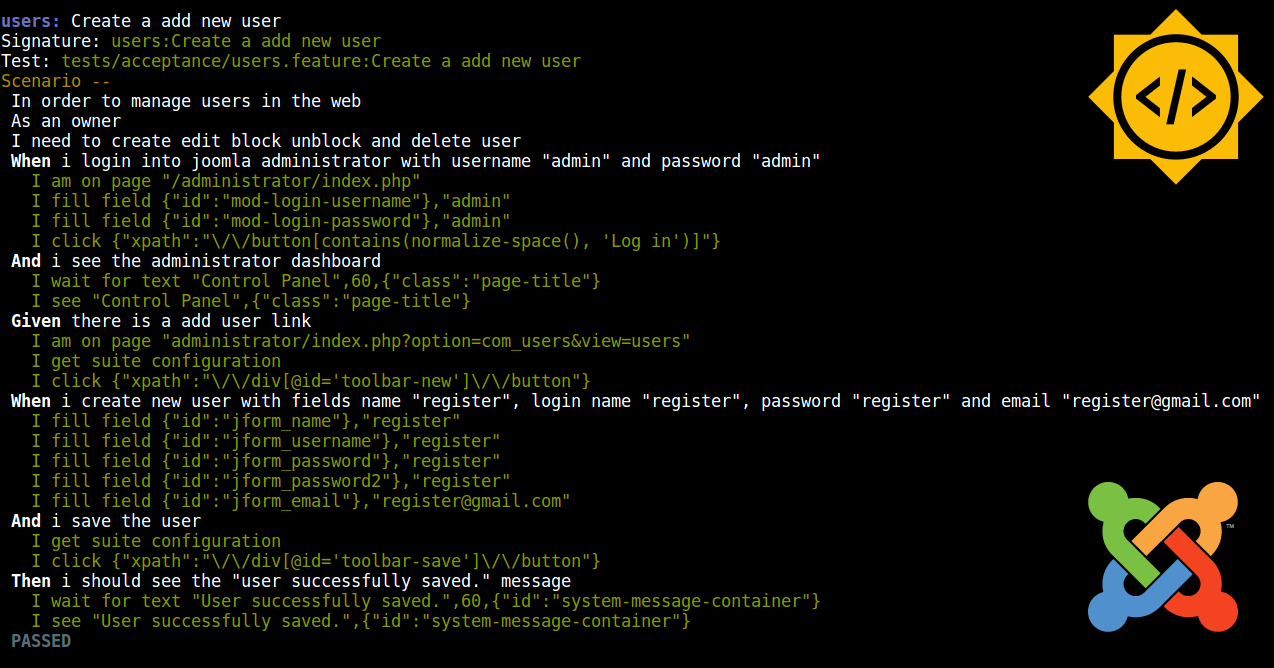This screenshot has height=668, width=1274.
Task: Click the jform_password2 fill field line
Action: coord(270,481)
